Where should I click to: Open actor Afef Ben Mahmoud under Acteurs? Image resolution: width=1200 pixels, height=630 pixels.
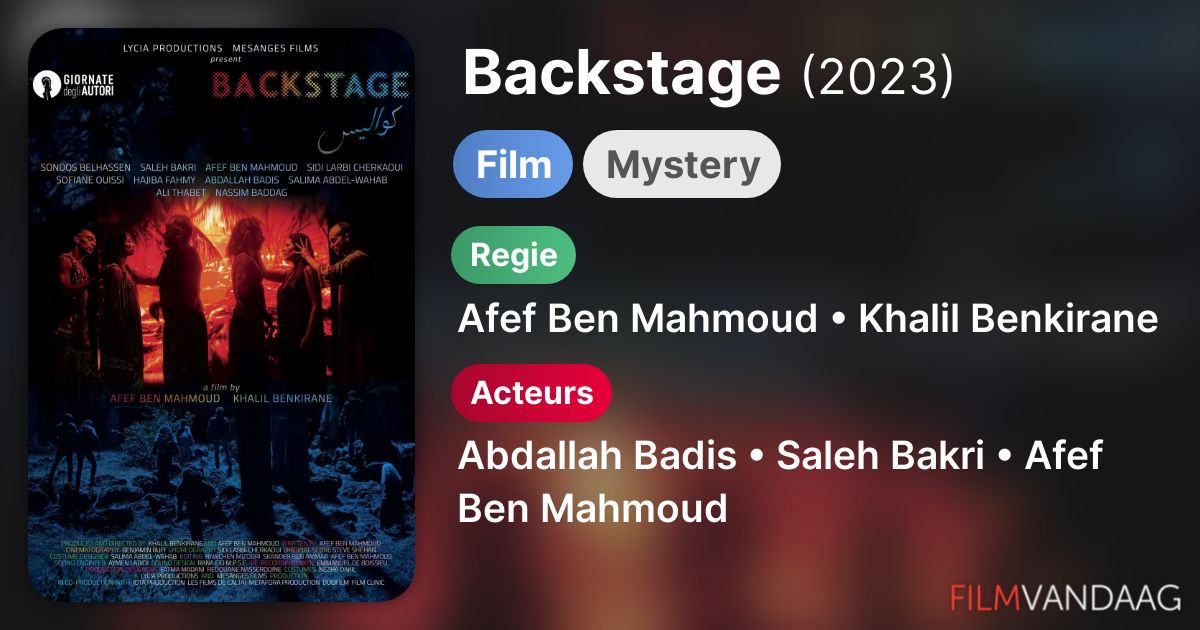(780, 483)
